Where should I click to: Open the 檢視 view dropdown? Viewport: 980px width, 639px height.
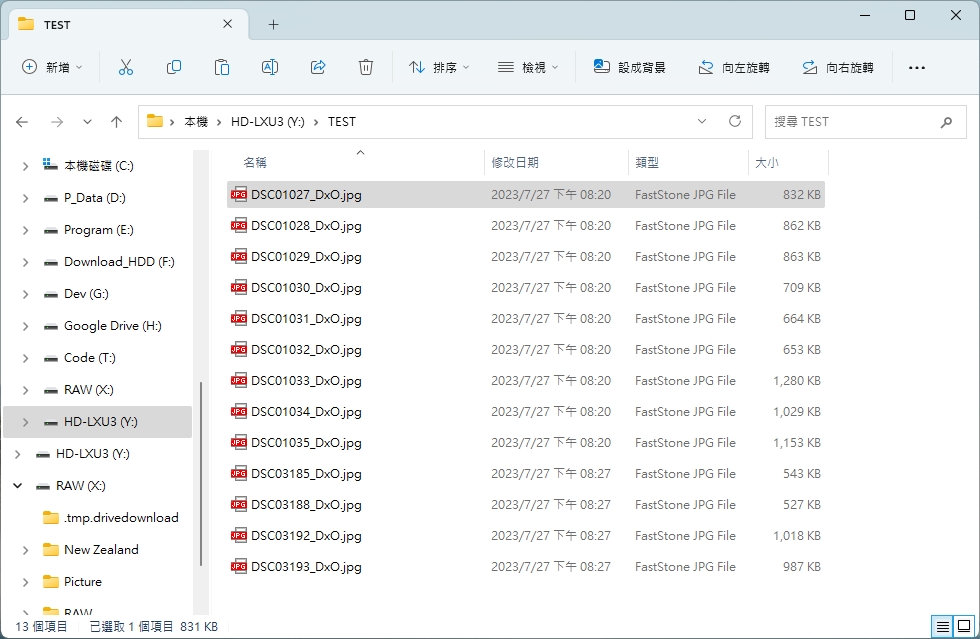(528, 67)
